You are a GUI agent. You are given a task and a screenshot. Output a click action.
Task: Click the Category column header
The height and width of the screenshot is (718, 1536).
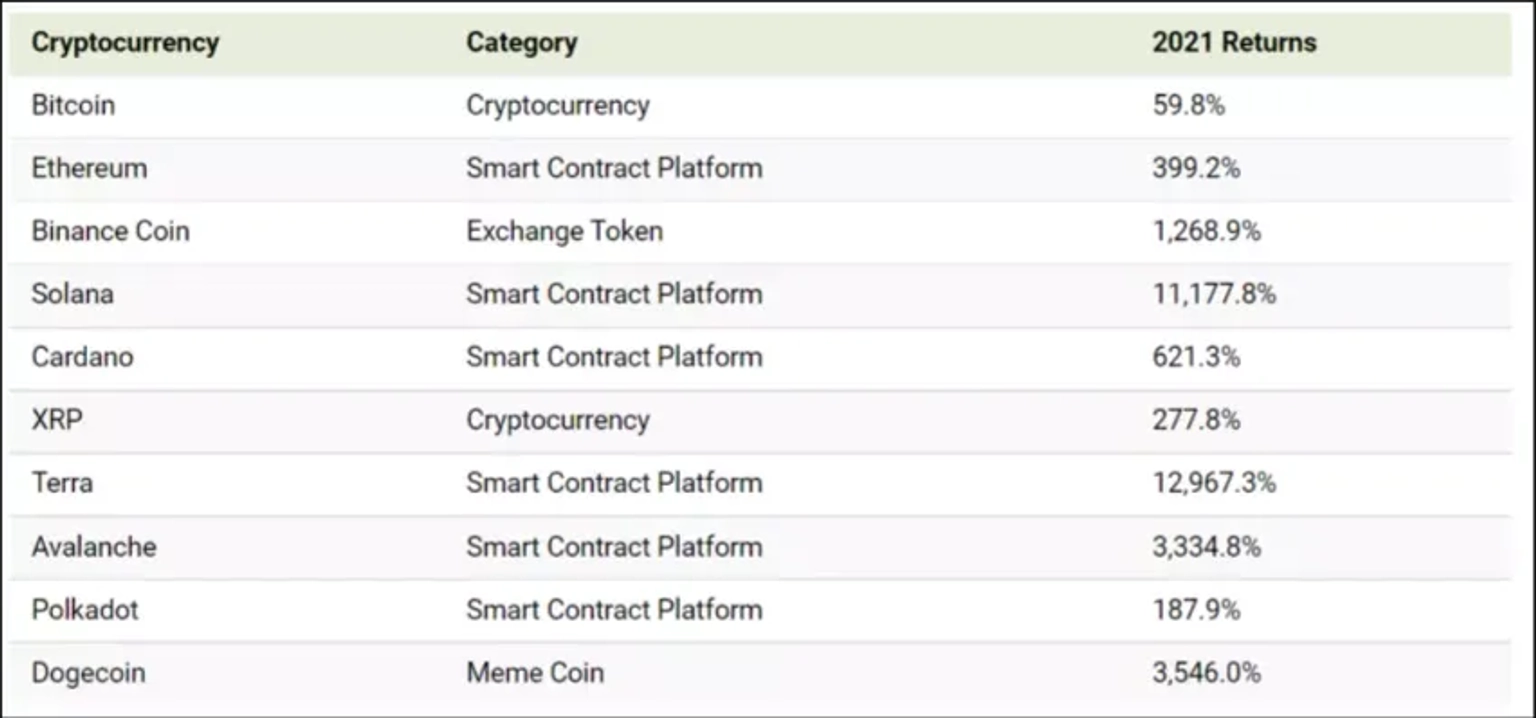(x=521, y=43)
